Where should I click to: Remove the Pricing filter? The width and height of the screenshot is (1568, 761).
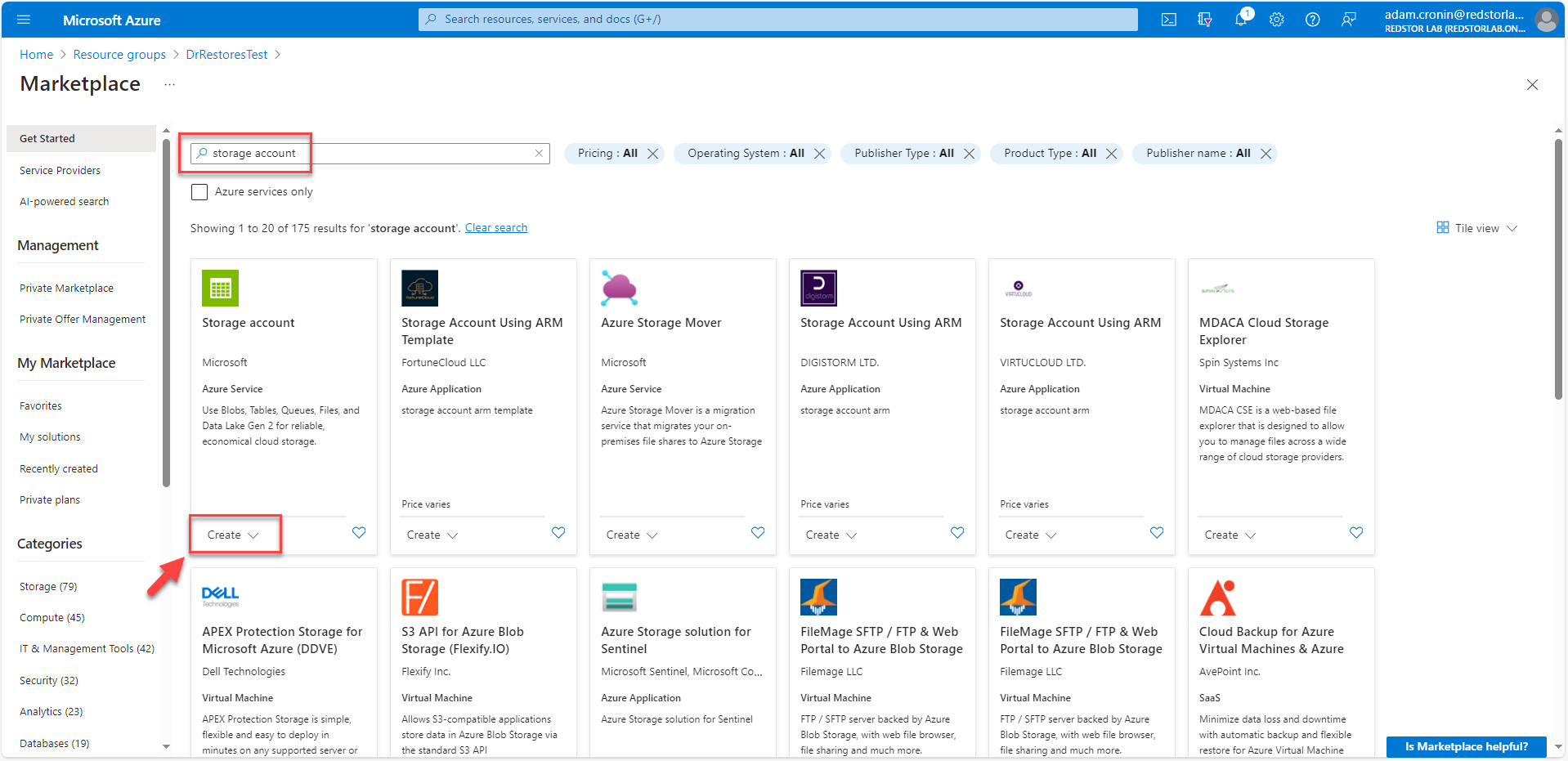click(652, 154)
